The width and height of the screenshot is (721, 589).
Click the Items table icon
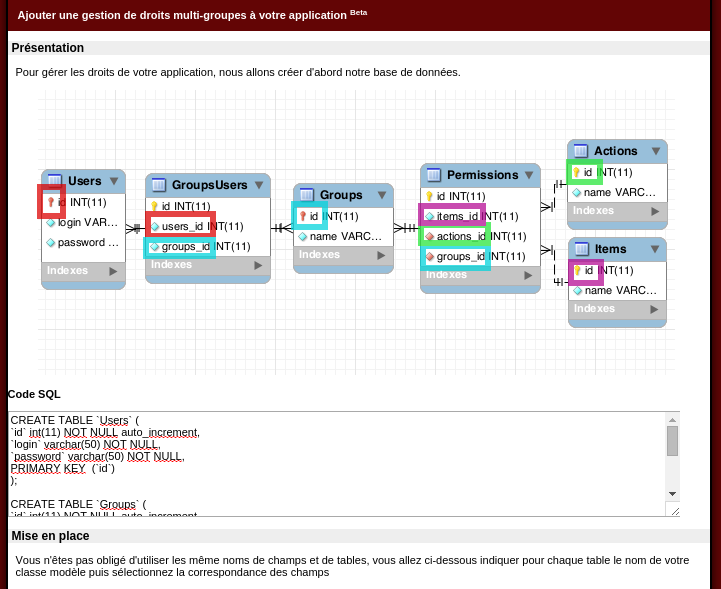coord(582,249)
